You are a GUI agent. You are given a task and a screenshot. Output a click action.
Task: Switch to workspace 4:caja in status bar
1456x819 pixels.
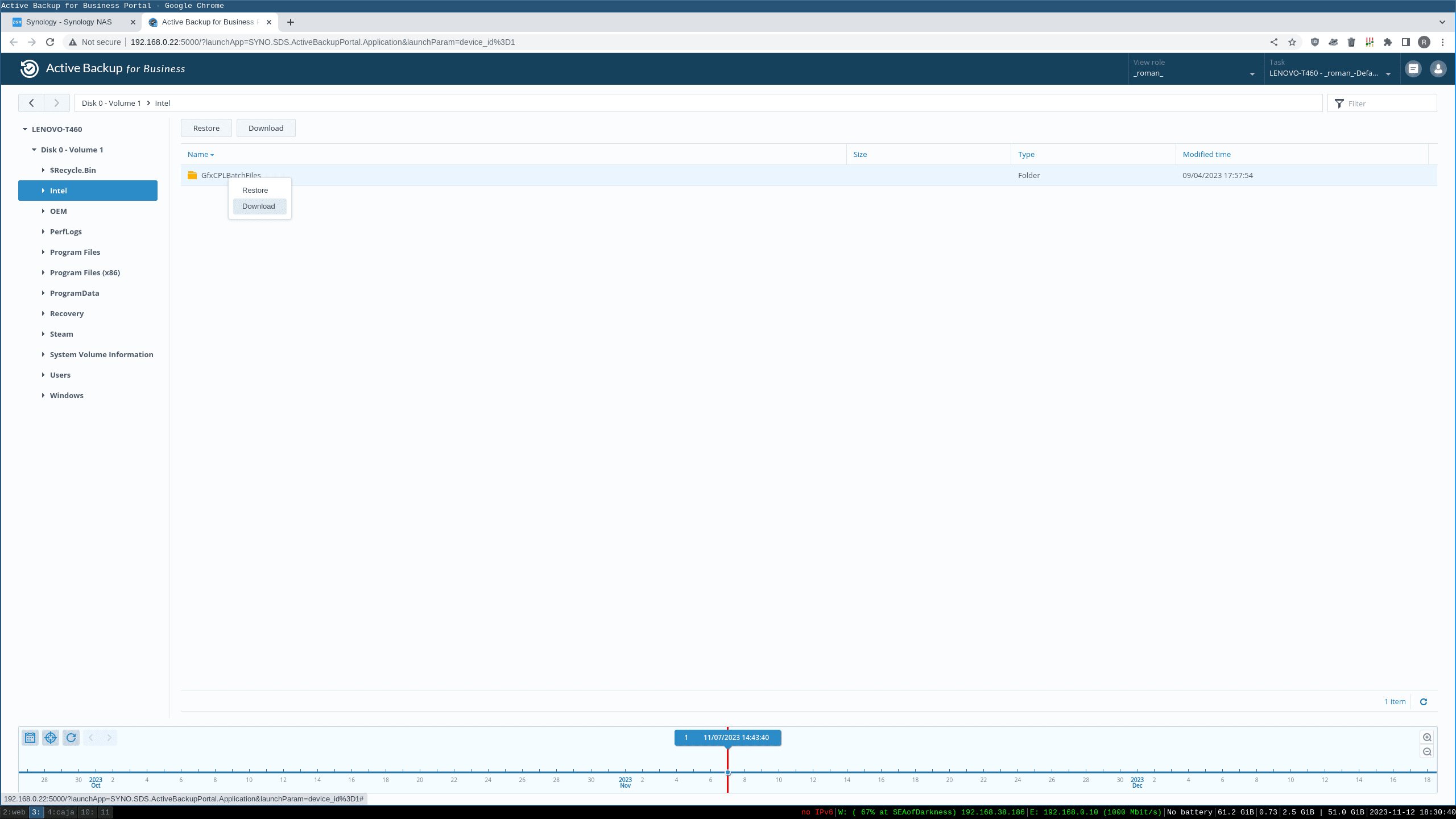pyautogui.click(x=60, y=812)
